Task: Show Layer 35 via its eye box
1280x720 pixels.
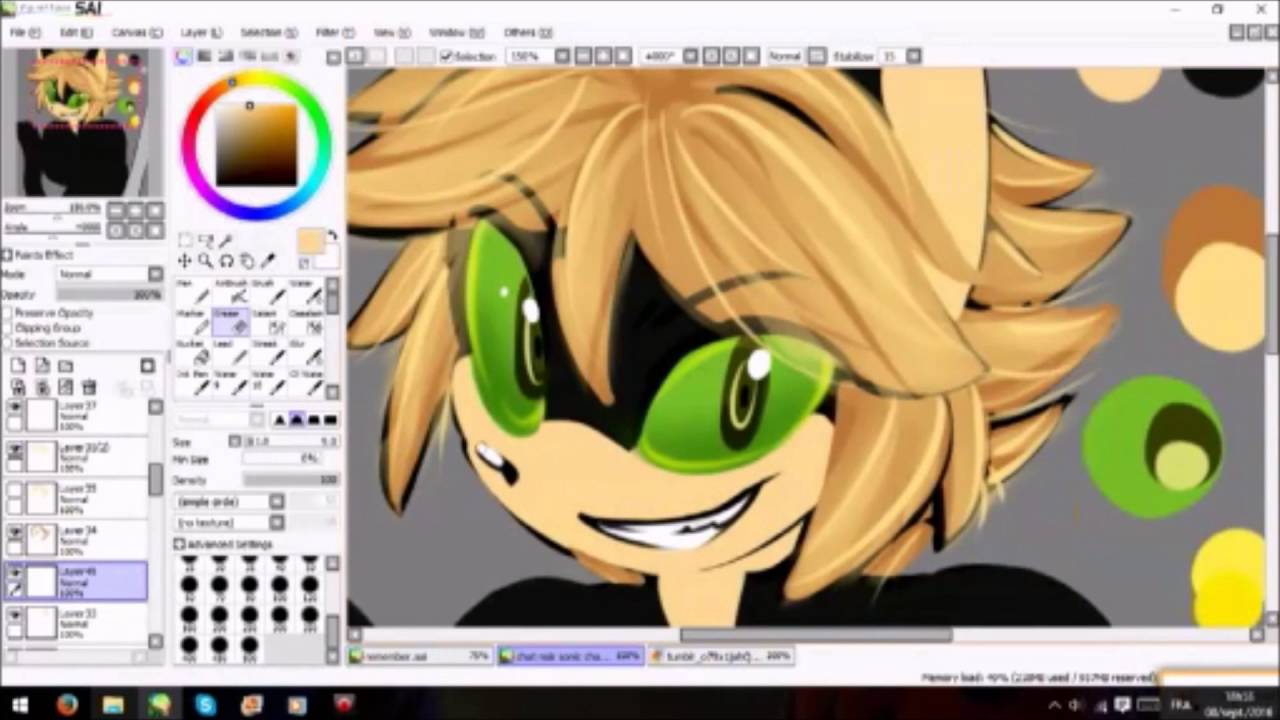Action: pyautogui.click(x=15, y=492)
